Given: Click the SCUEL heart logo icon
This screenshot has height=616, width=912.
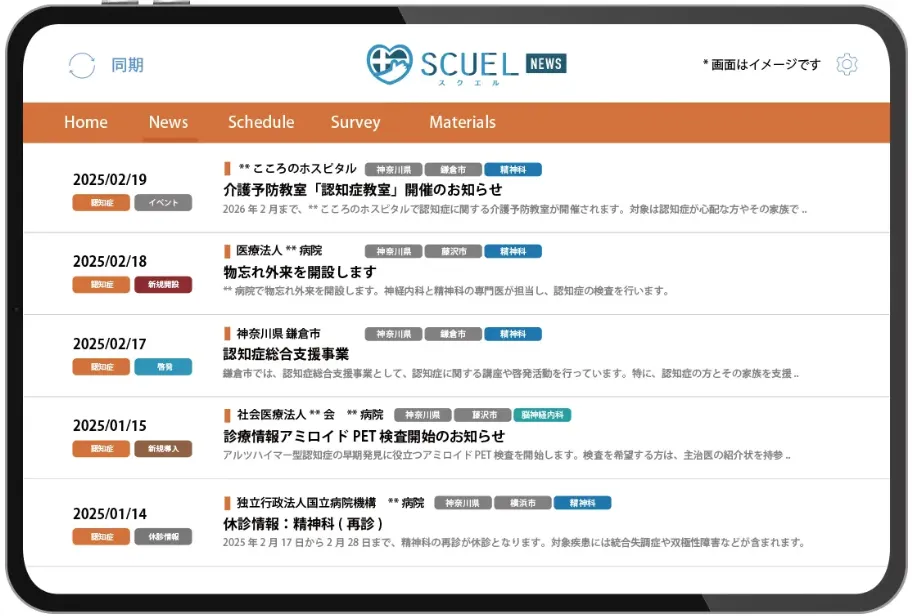Looking at the screenshot, I should tap(389, 64).
